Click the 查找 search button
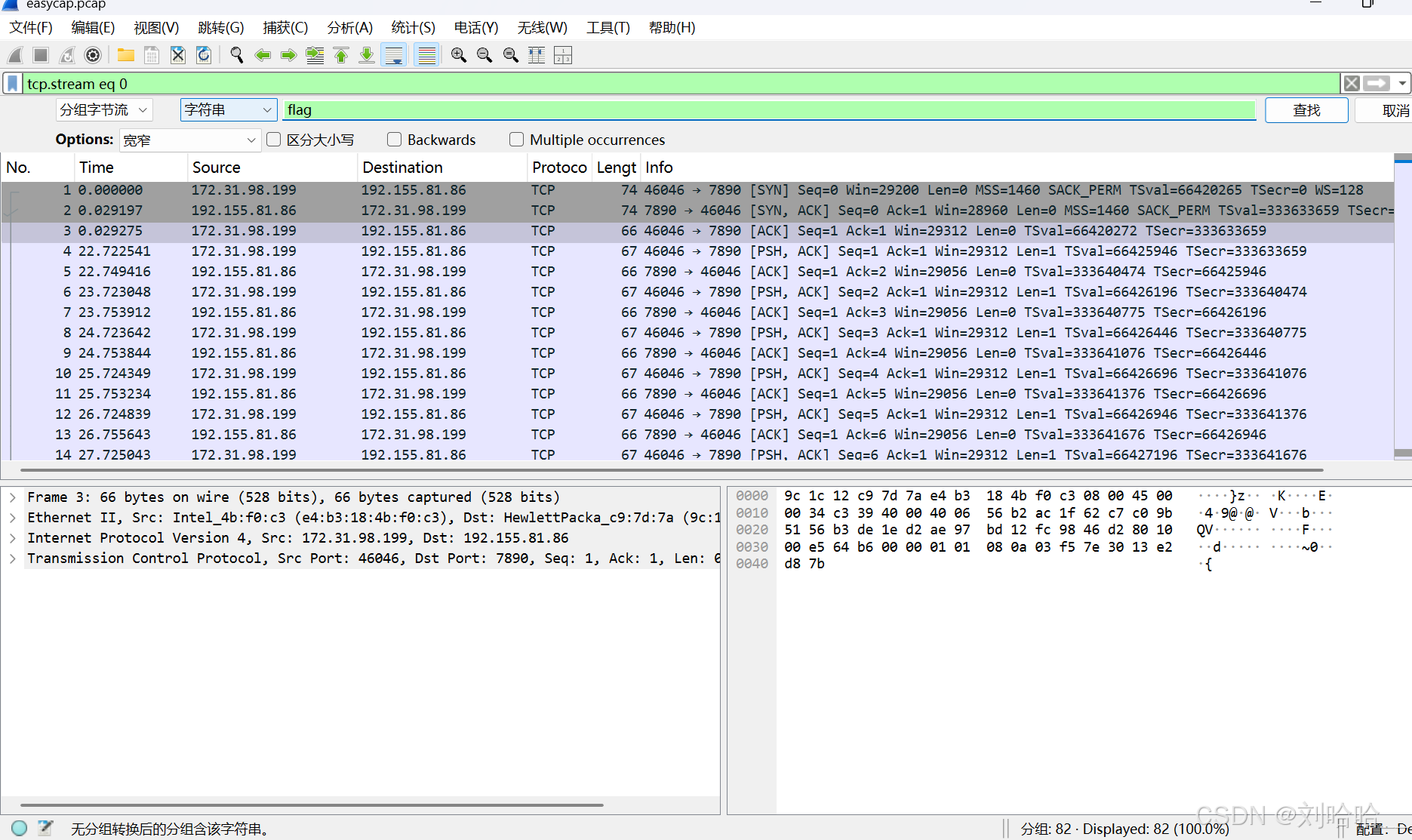This screenshot has width=1412, height=840. (1306, 109)
